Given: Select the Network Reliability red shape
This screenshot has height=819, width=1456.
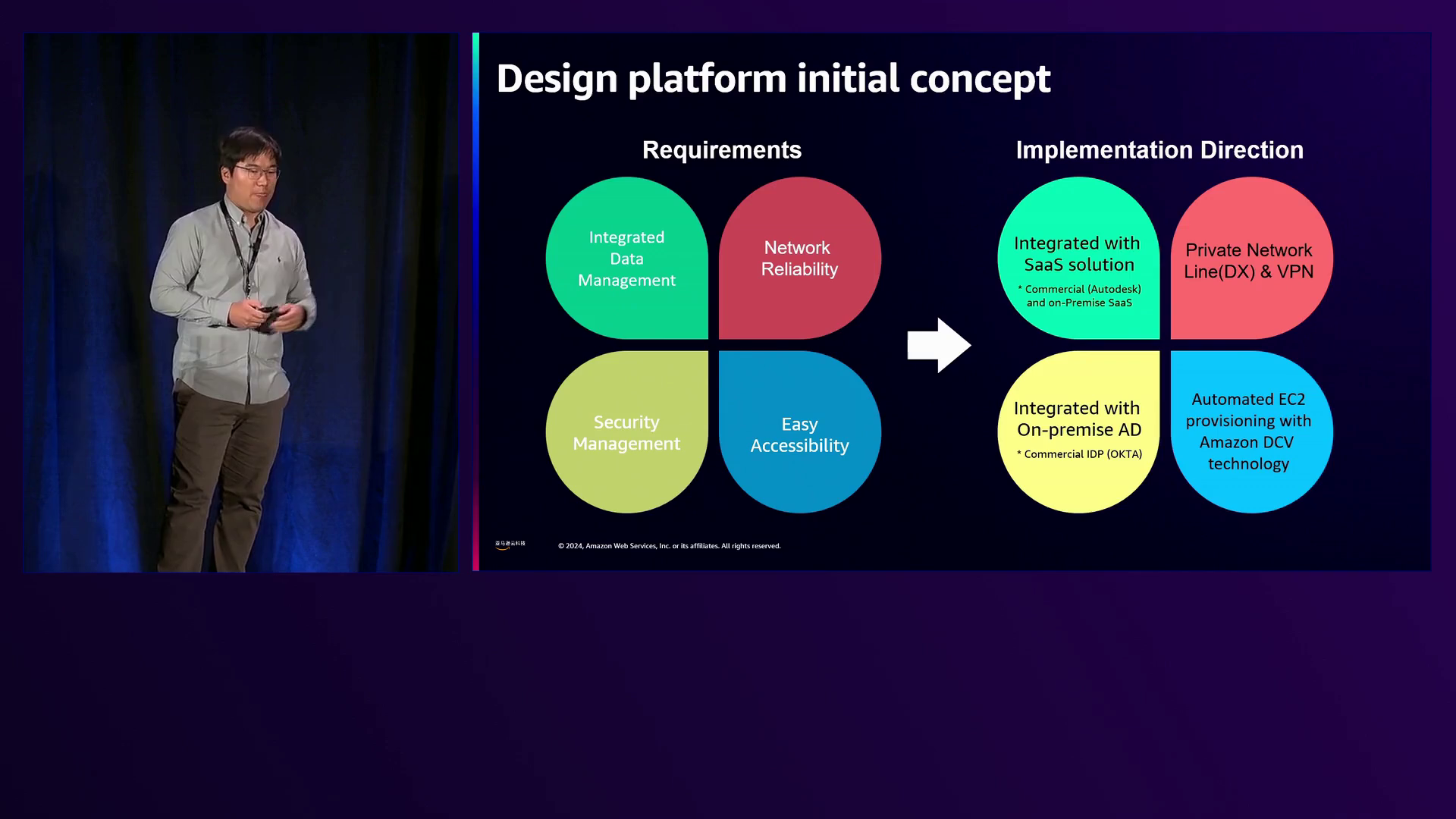Looking at the screenshot, I should [799, 258].
